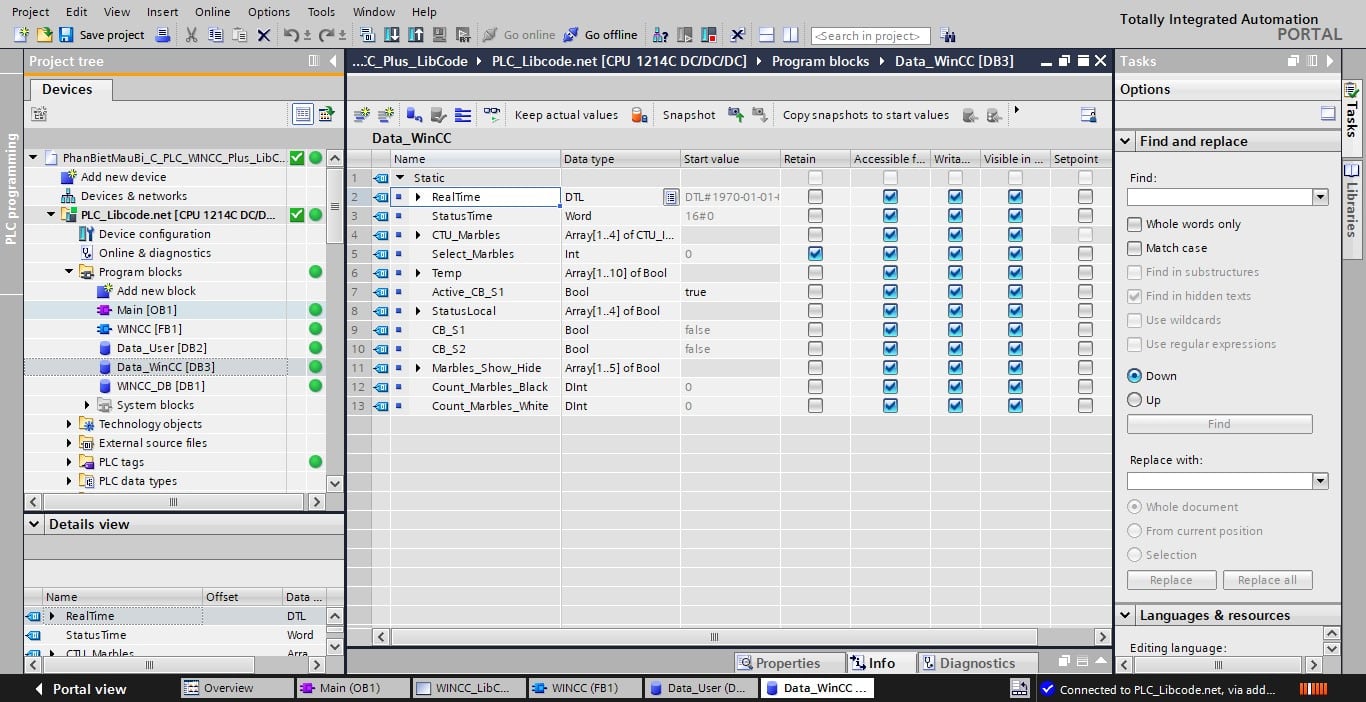Undo last action arrow icon

coord(291,35)
